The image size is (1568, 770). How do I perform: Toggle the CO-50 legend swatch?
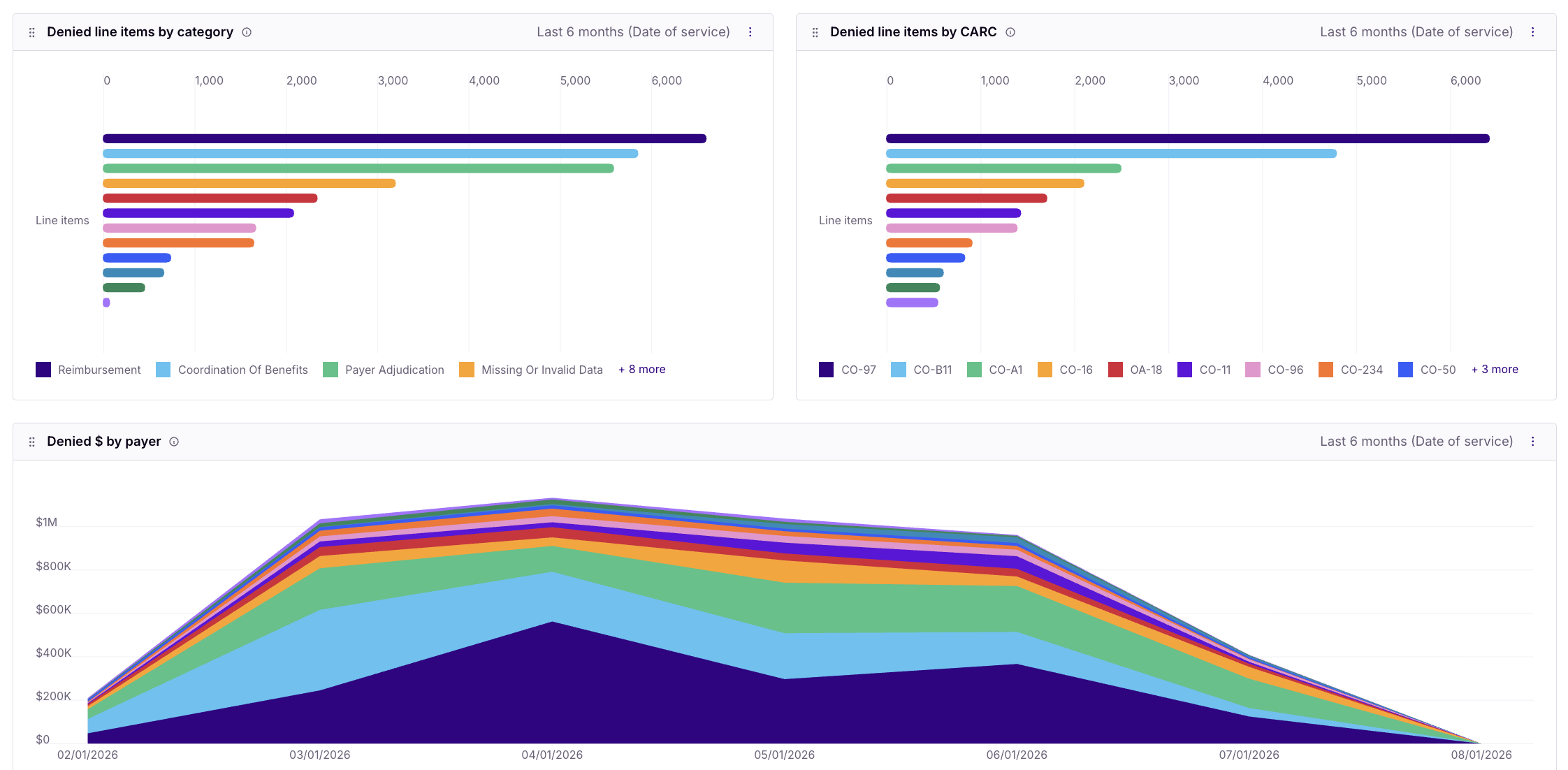pyautogui.click(x=1406, y=370)
